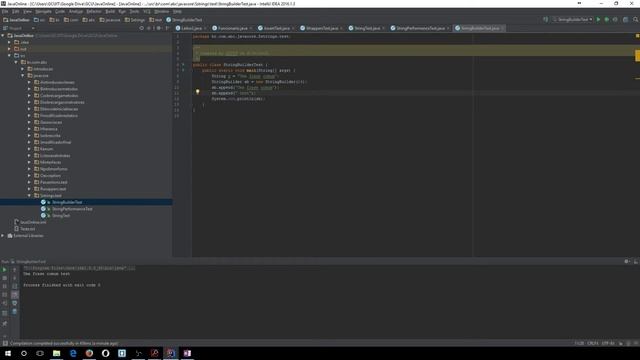Collapse the JavaOnline root node
The width and height of the screenshot is (640, 360).
tap(3, 36)
